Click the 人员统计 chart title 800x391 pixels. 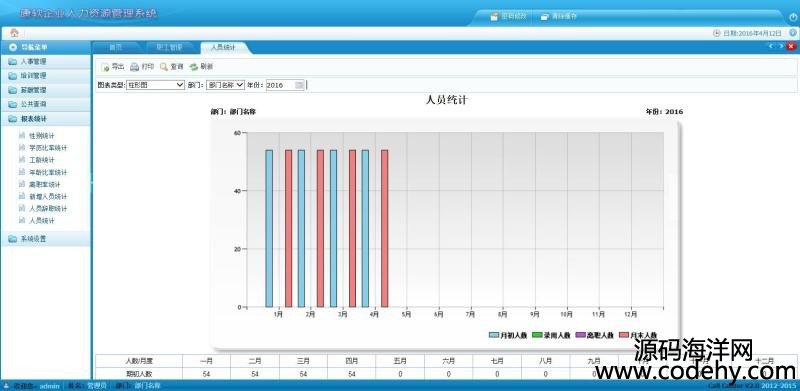(x=446, y=100)
